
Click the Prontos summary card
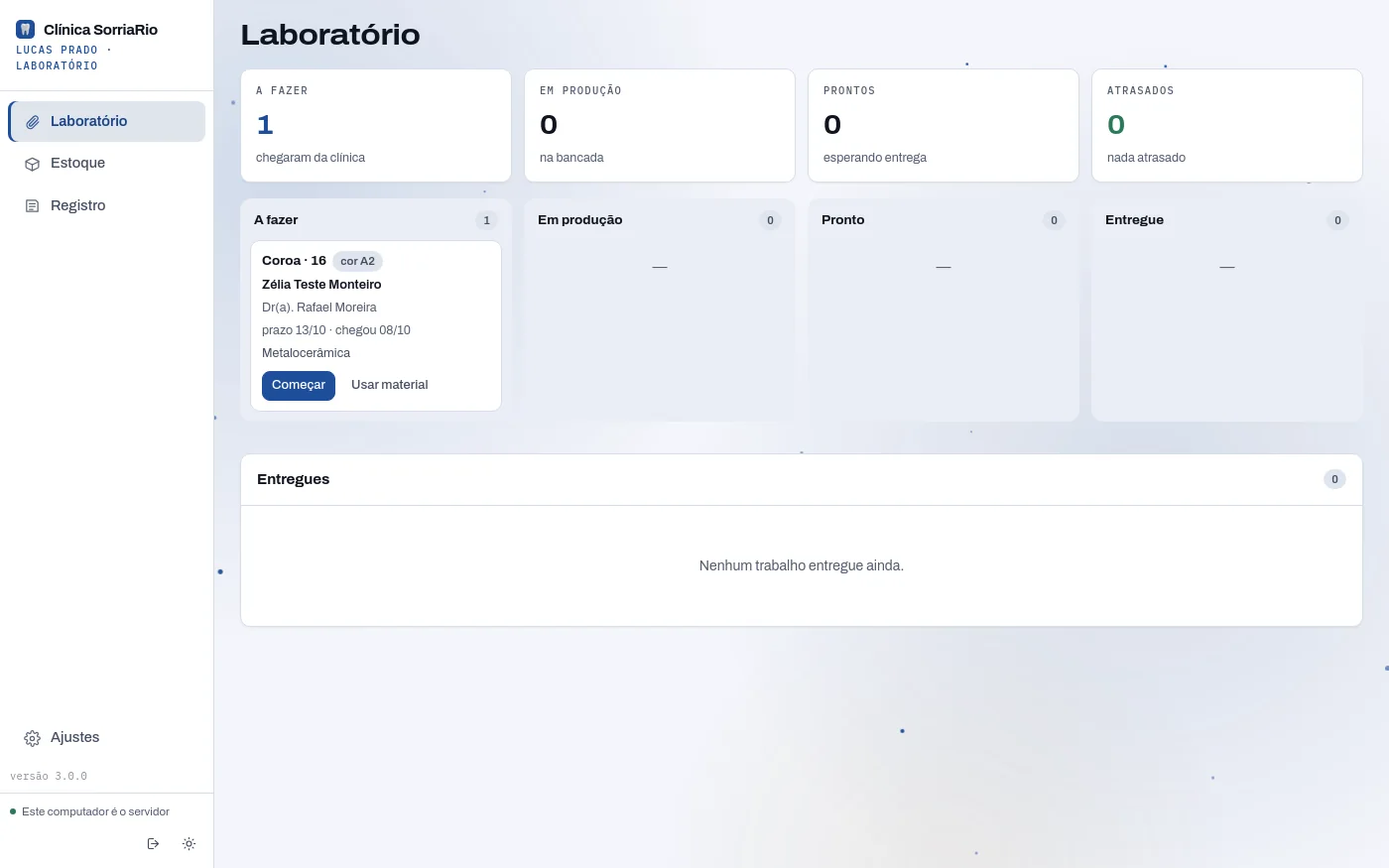(944, 125)
